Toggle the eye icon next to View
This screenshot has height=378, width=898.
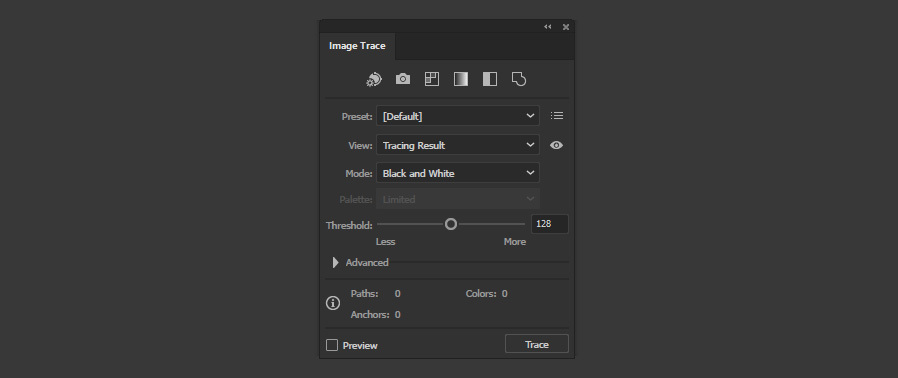[x=556, y=145]
